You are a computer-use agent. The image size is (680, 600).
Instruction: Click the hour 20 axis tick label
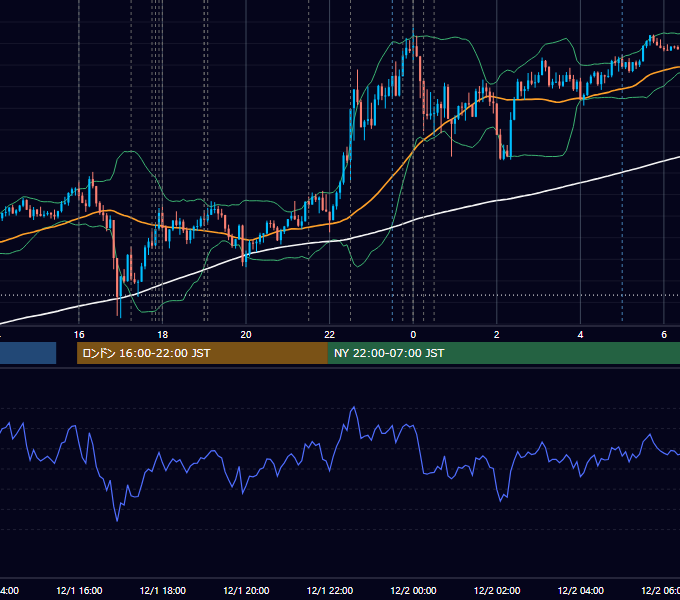[x=246, y=335]
